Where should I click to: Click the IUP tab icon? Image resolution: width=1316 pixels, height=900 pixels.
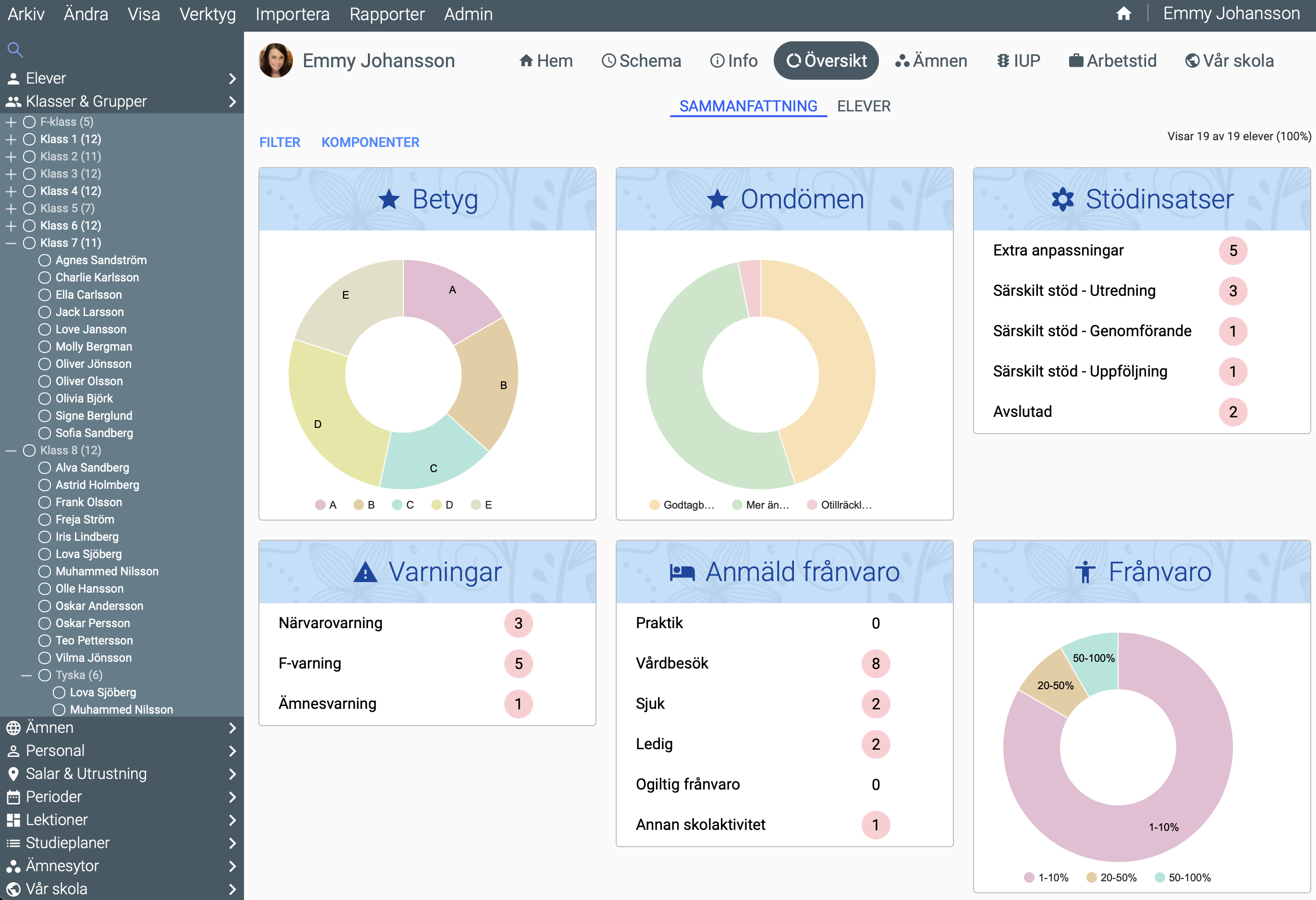1003,61
